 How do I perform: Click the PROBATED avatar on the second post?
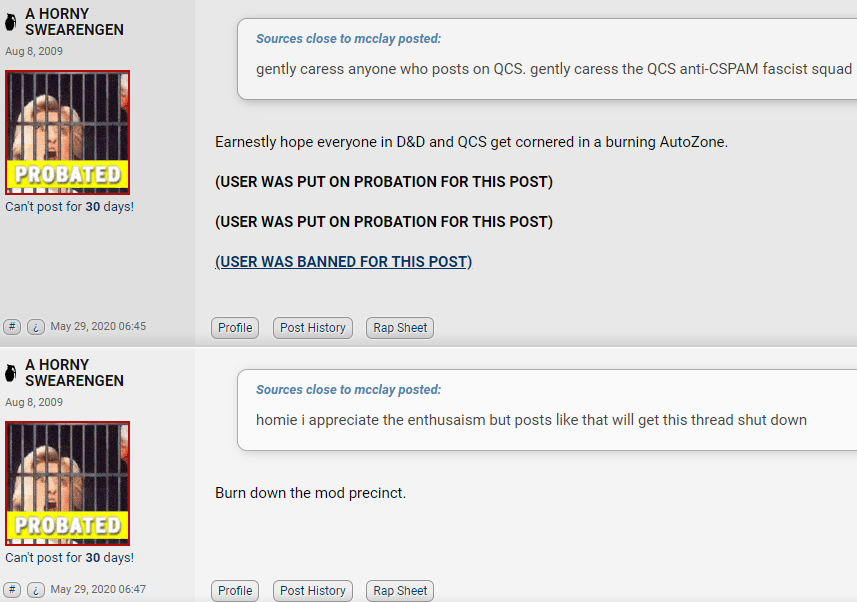click(x=68, y=483)
